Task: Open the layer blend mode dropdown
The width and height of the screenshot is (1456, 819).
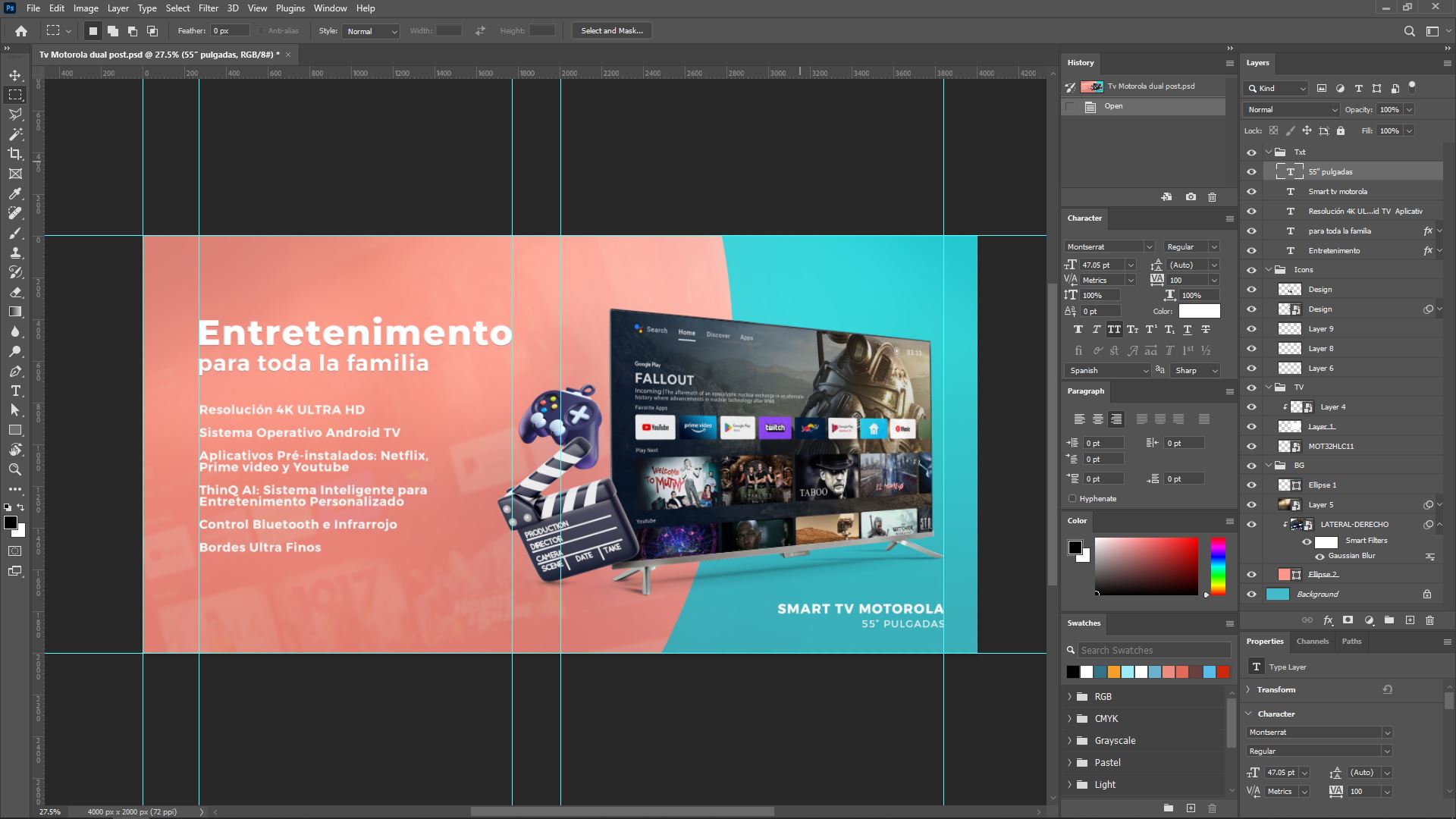Action: [x=1291, y=110]
